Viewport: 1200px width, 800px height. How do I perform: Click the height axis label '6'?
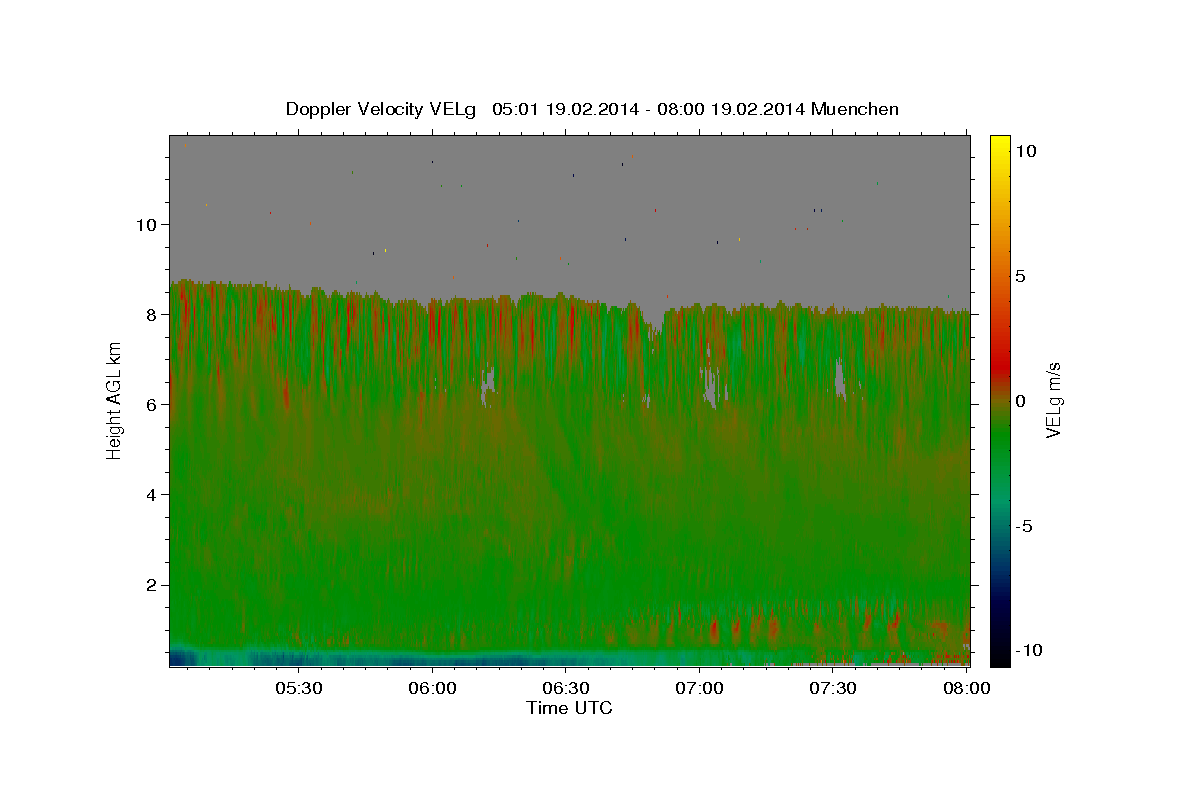pos(153,404)
